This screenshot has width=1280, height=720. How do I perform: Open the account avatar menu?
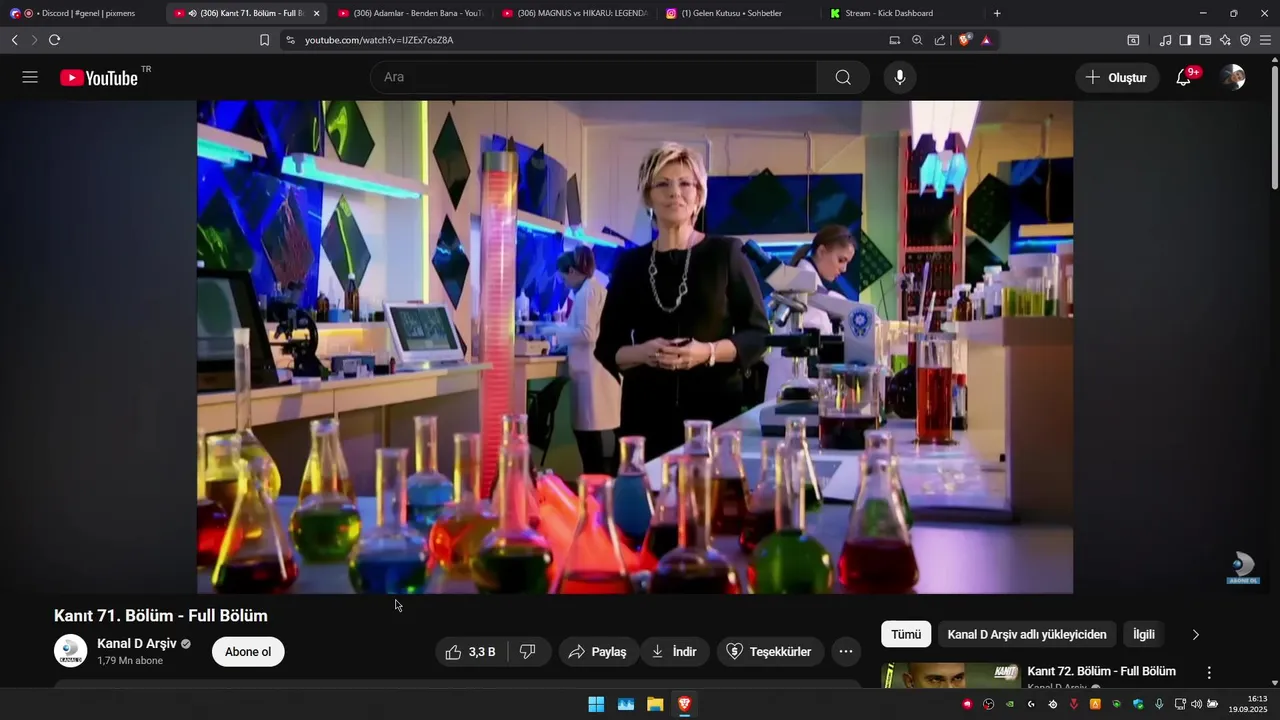1233,77
